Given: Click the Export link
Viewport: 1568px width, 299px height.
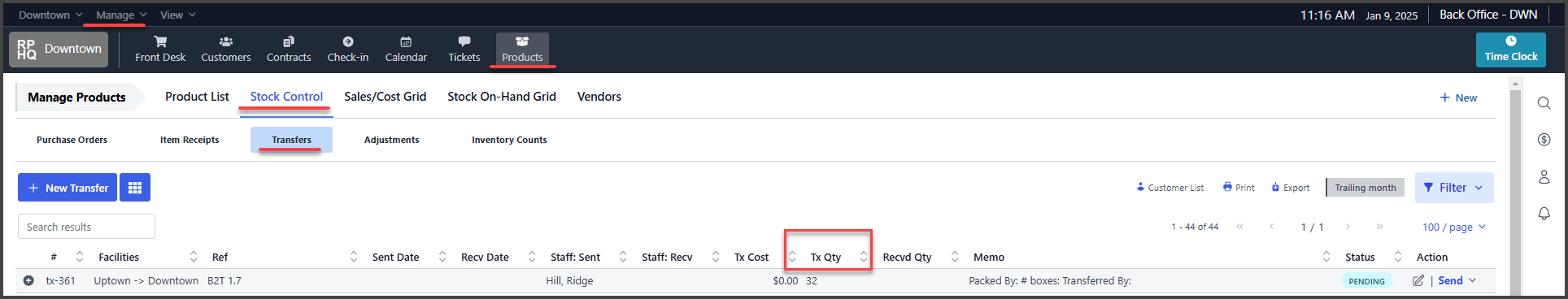Looking at the screenshot, I should click(1290, 188).
